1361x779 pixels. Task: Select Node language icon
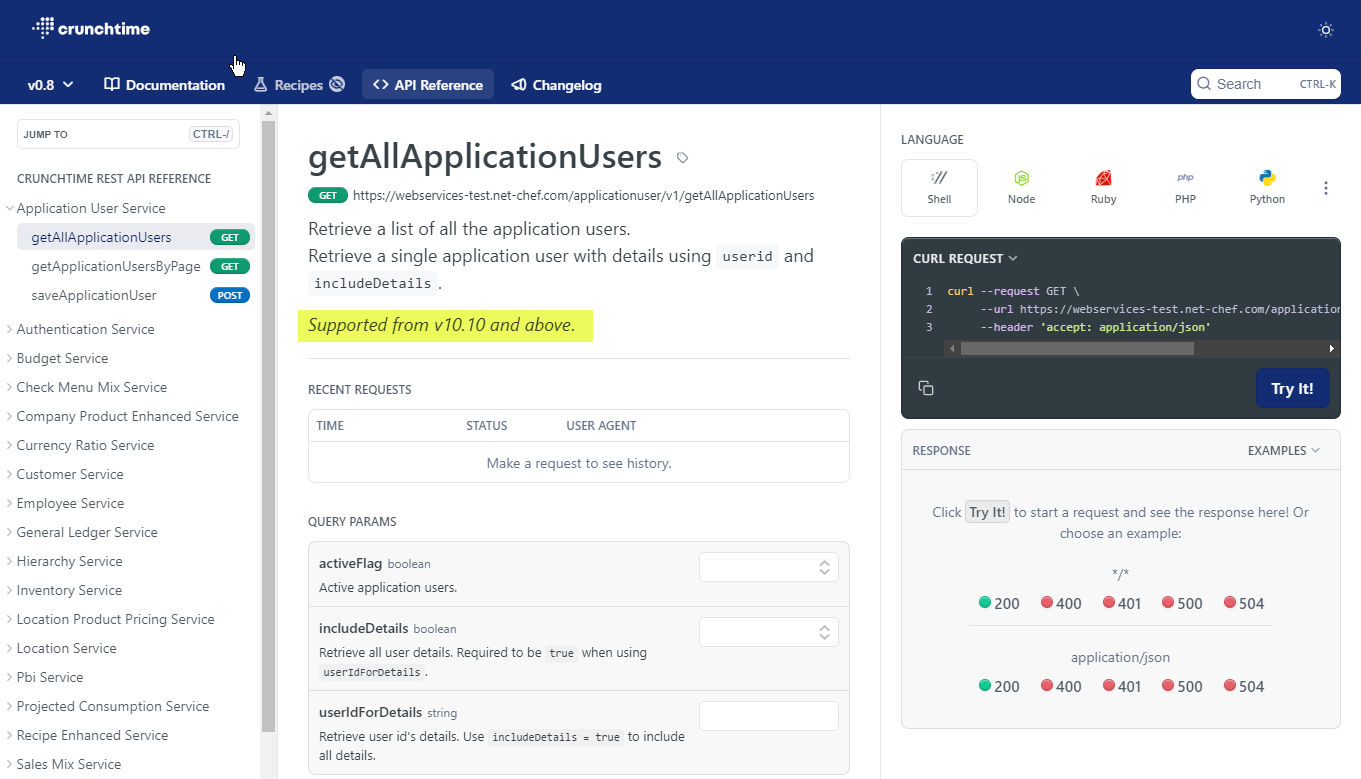pyautogui.click(x=1021, y=187)
